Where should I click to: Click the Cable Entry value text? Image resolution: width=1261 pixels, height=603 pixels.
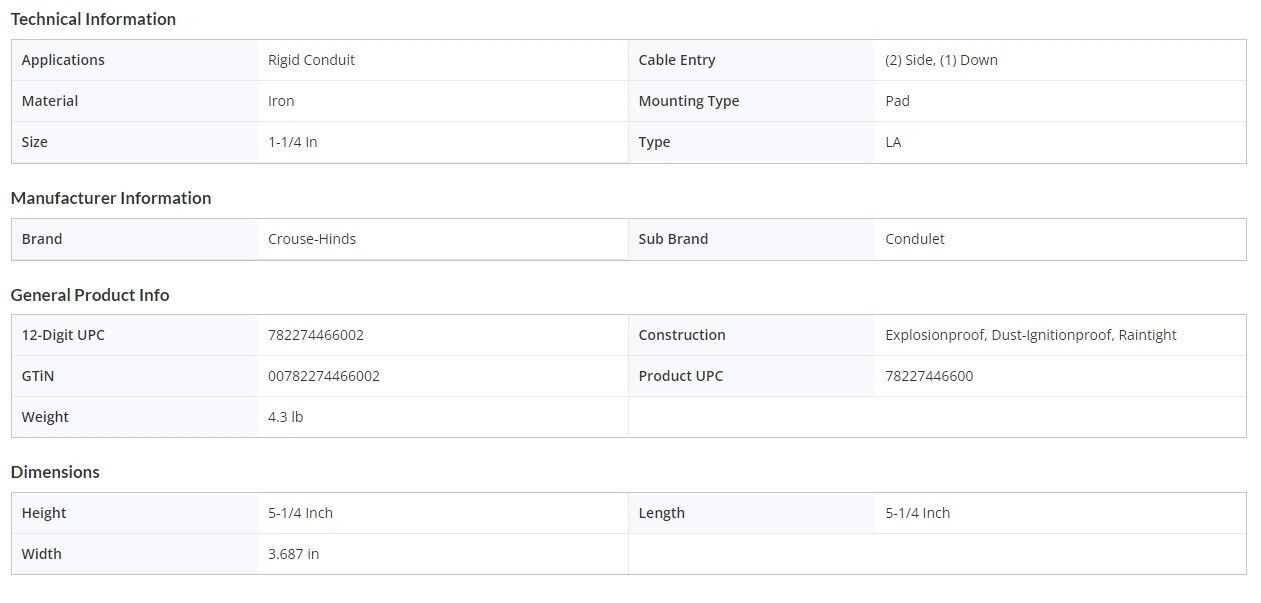pyautogui.click(x=941, y=60)
